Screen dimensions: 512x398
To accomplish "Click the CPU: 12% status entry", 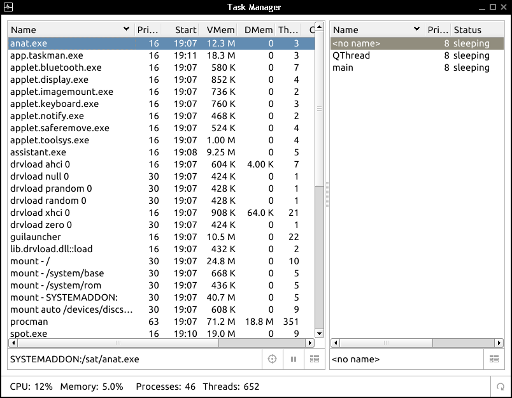I will [x=31, y=387].
